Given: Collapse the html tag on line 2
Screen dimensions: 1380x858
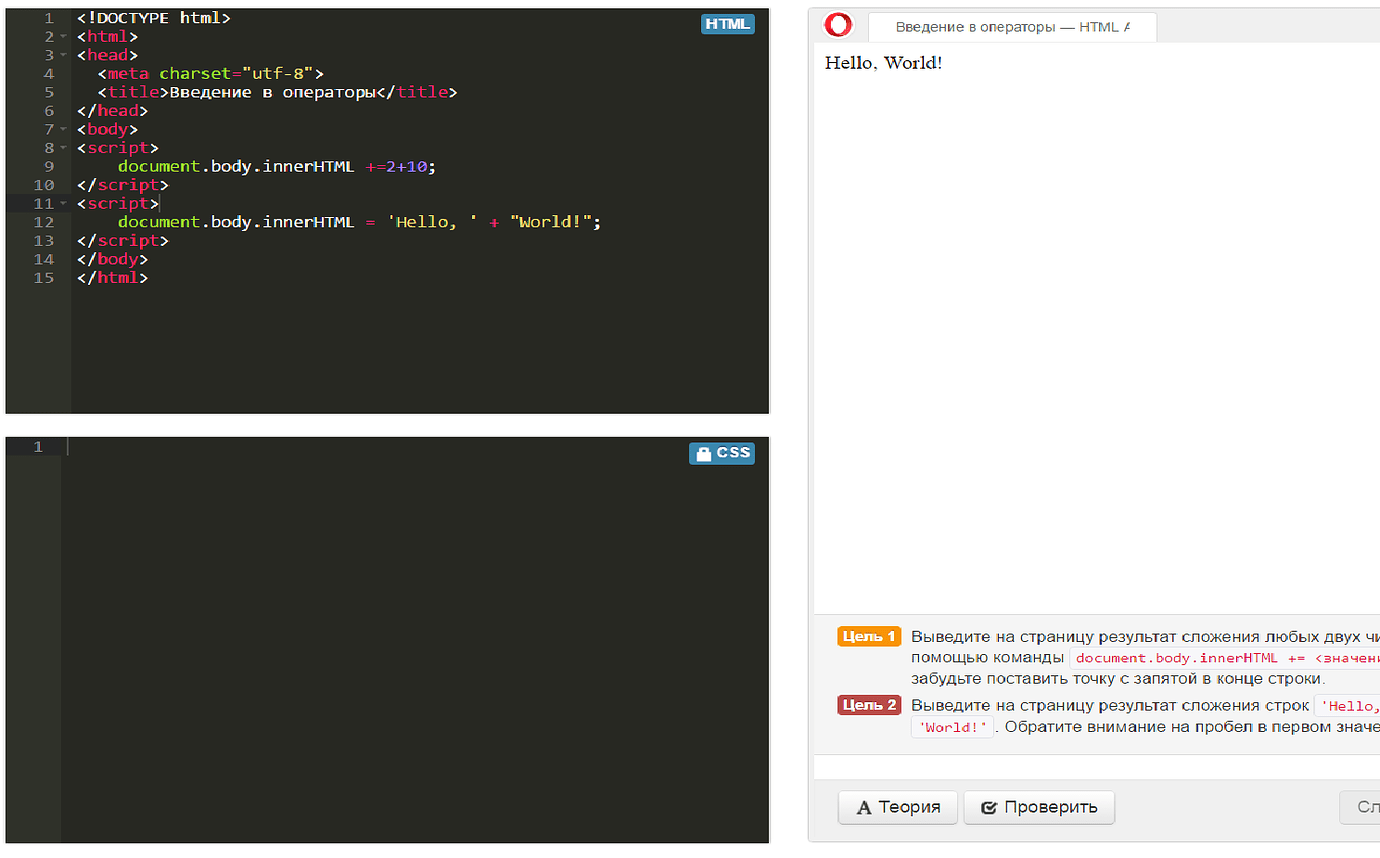Looking at the screenshot, I should pos(63,37).
